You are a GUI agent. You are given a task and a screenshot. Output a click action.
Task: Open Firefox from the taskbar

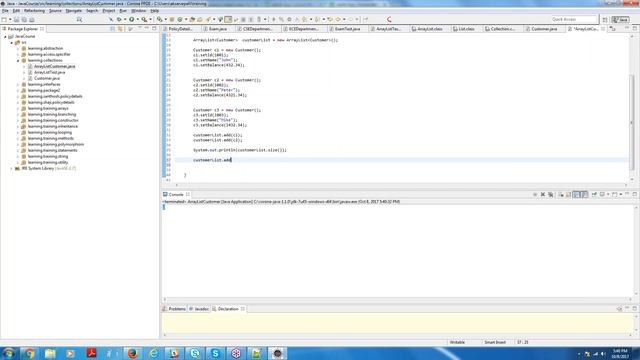point(133,353)
